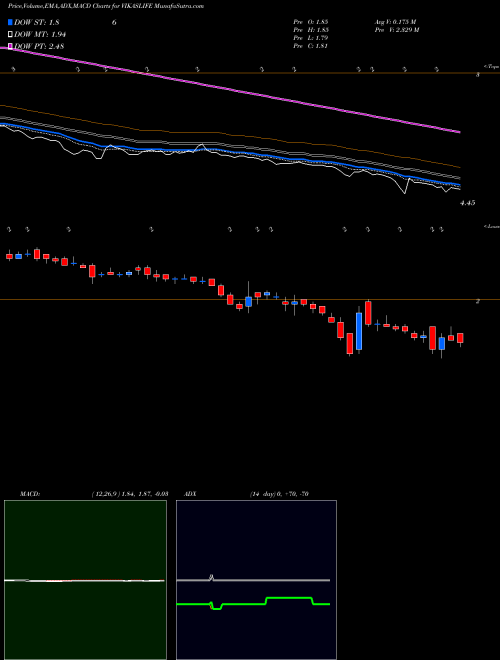Viewport: 500px width, 660px height.
Task: Click the tall blue candlestick near the recent low
Action: coord(359,331)
